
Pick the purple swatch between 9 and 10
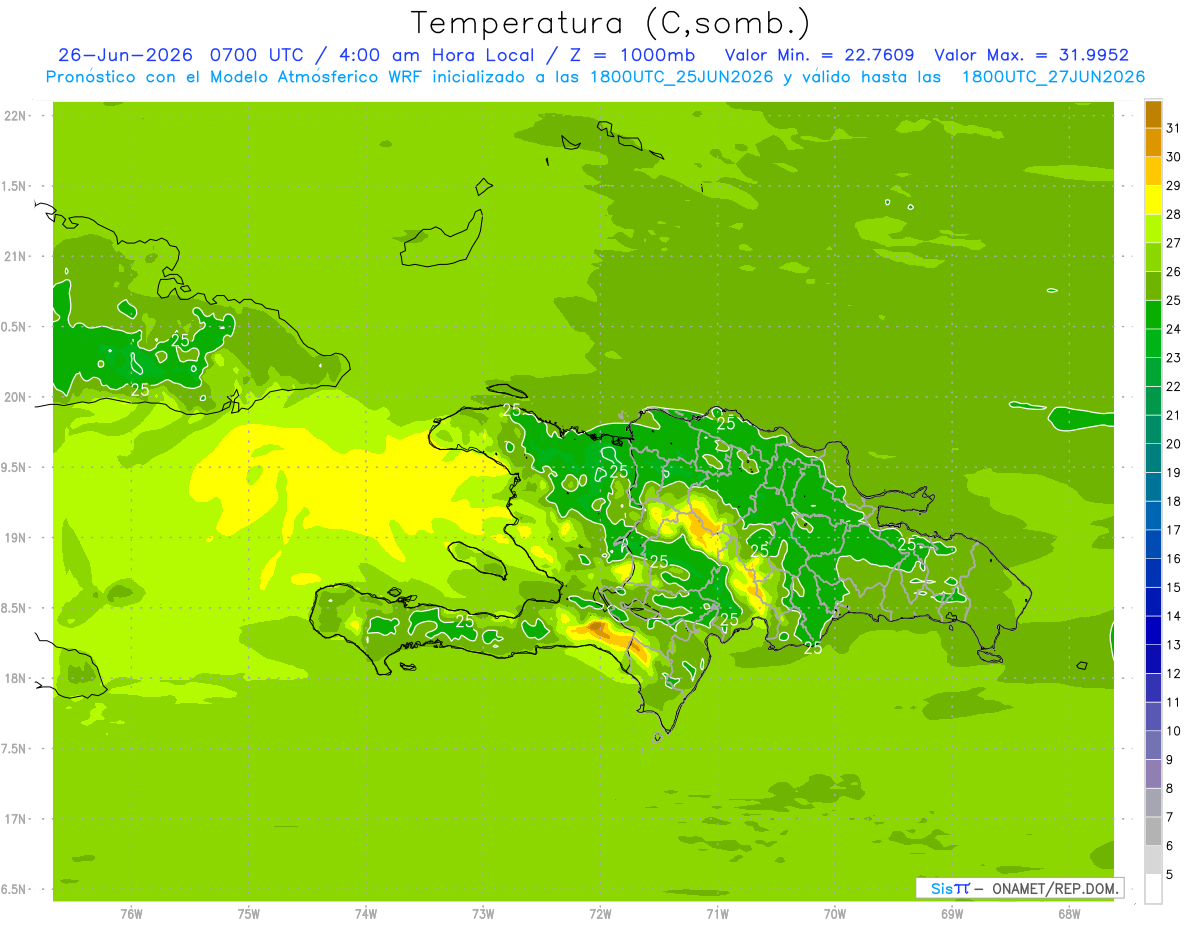(x=1153, y=745)
